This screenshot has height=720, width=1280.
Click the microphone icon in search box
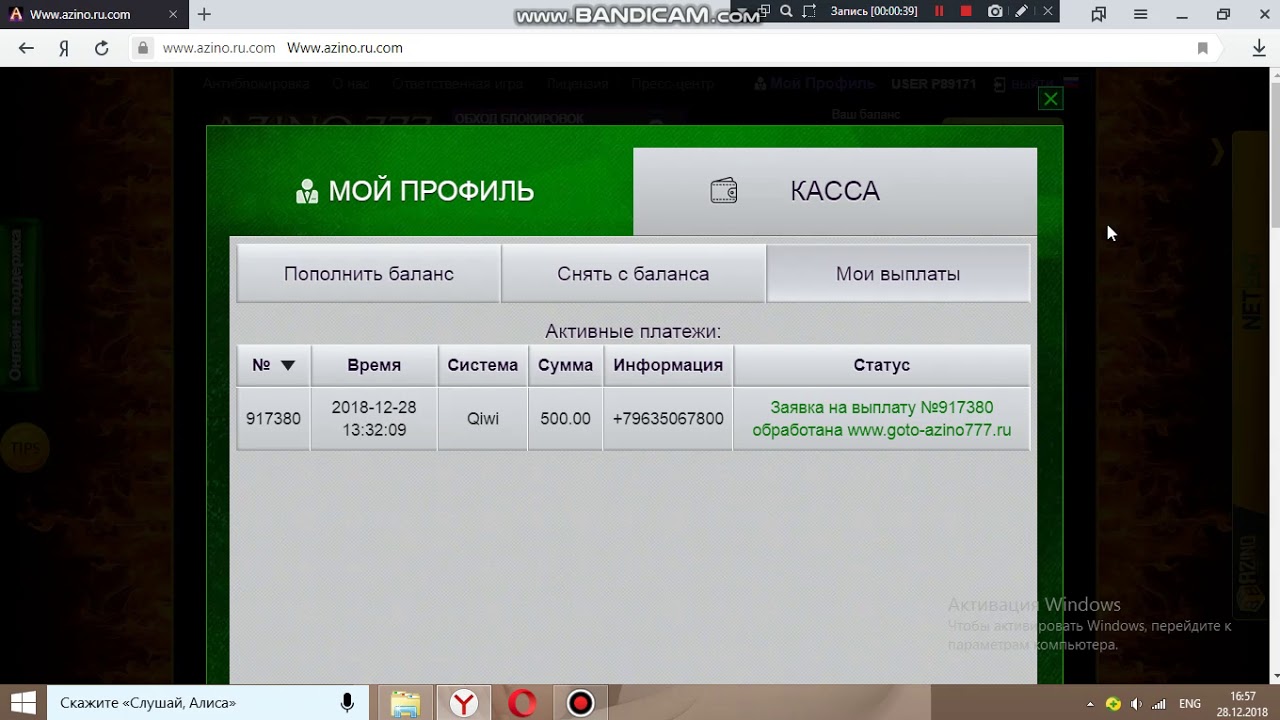point(347,703)
